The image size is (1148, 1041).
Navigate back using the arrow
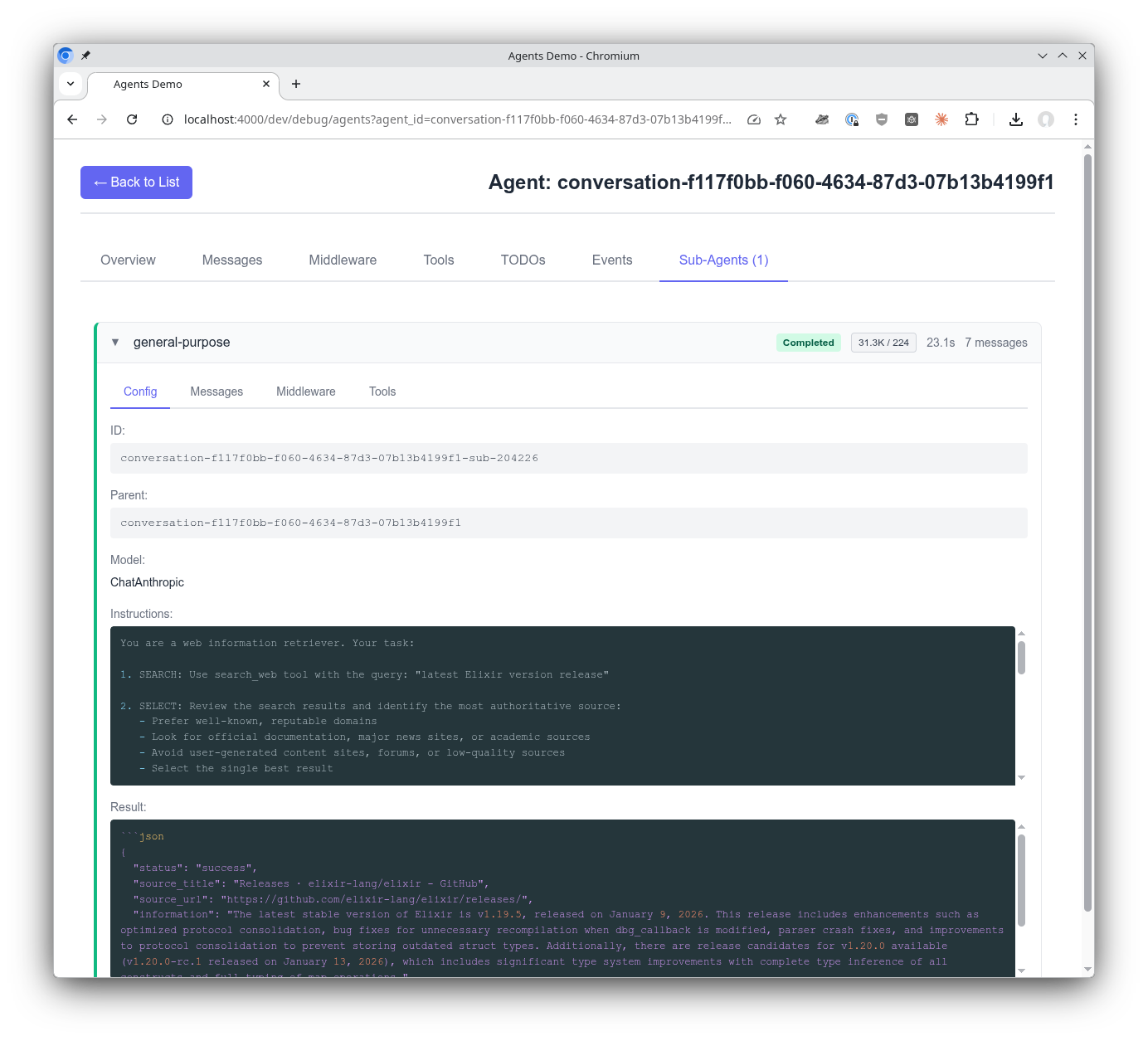(x=71, y=119)
